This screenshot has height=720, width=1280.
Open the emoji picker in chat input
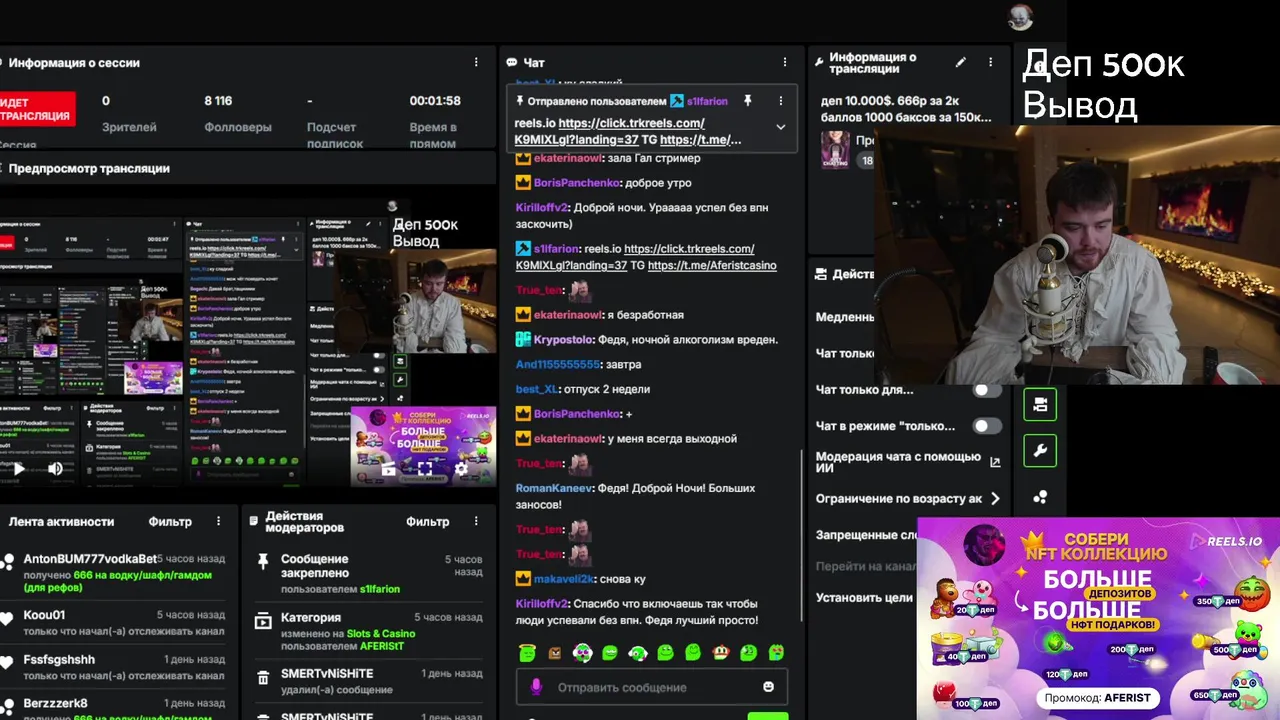pos(768,687)
